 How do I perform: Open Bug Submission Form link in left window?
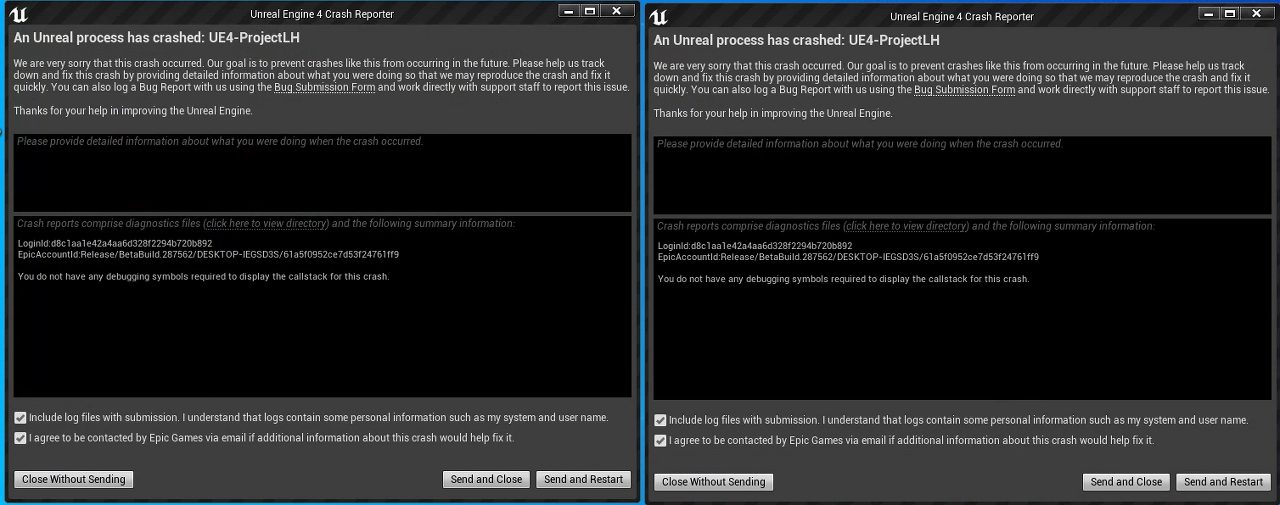[x=323, y=88]
